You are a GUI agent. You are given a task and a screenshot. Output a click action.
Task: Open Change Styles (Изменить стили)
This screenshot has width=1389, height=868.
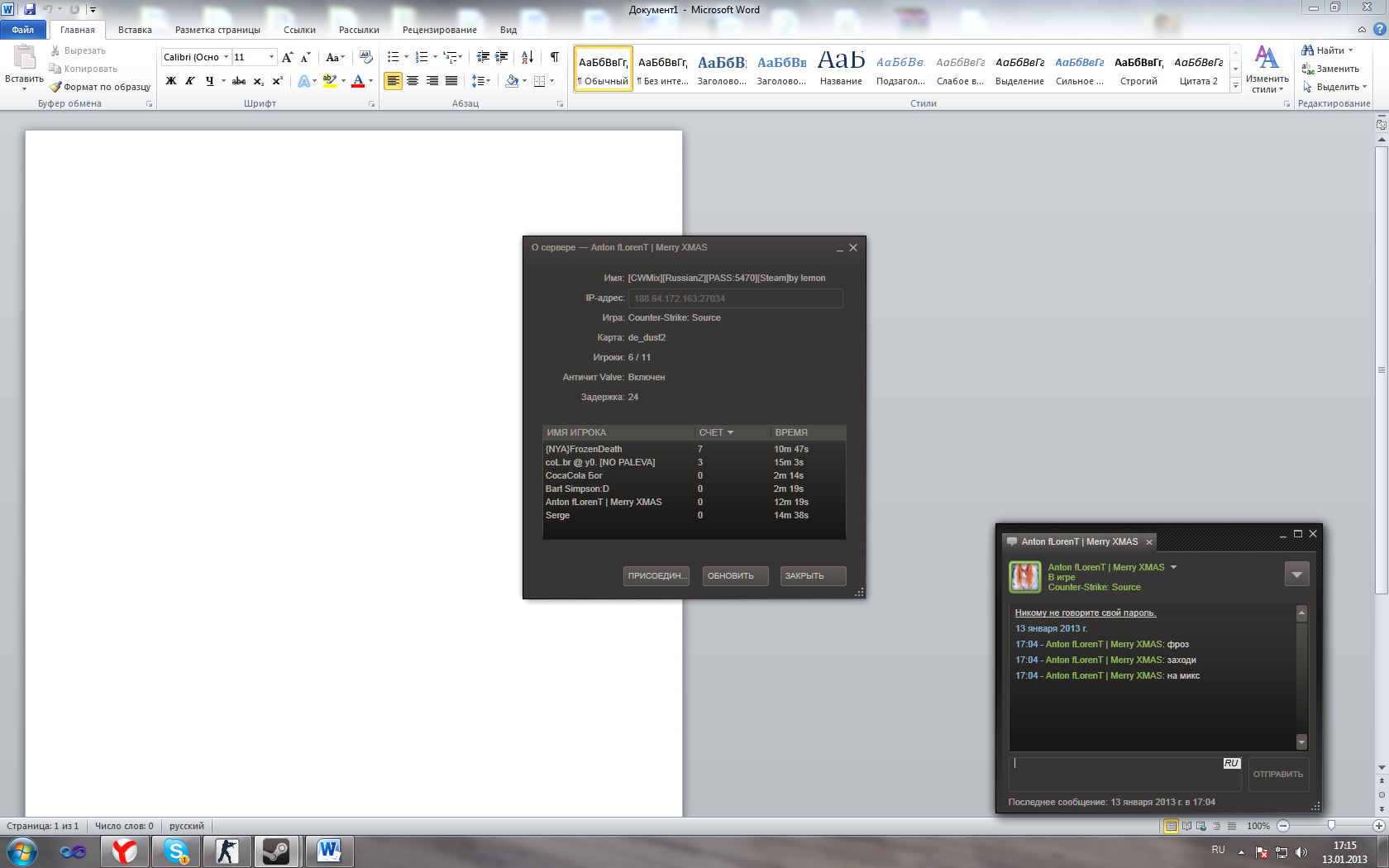1267,69
